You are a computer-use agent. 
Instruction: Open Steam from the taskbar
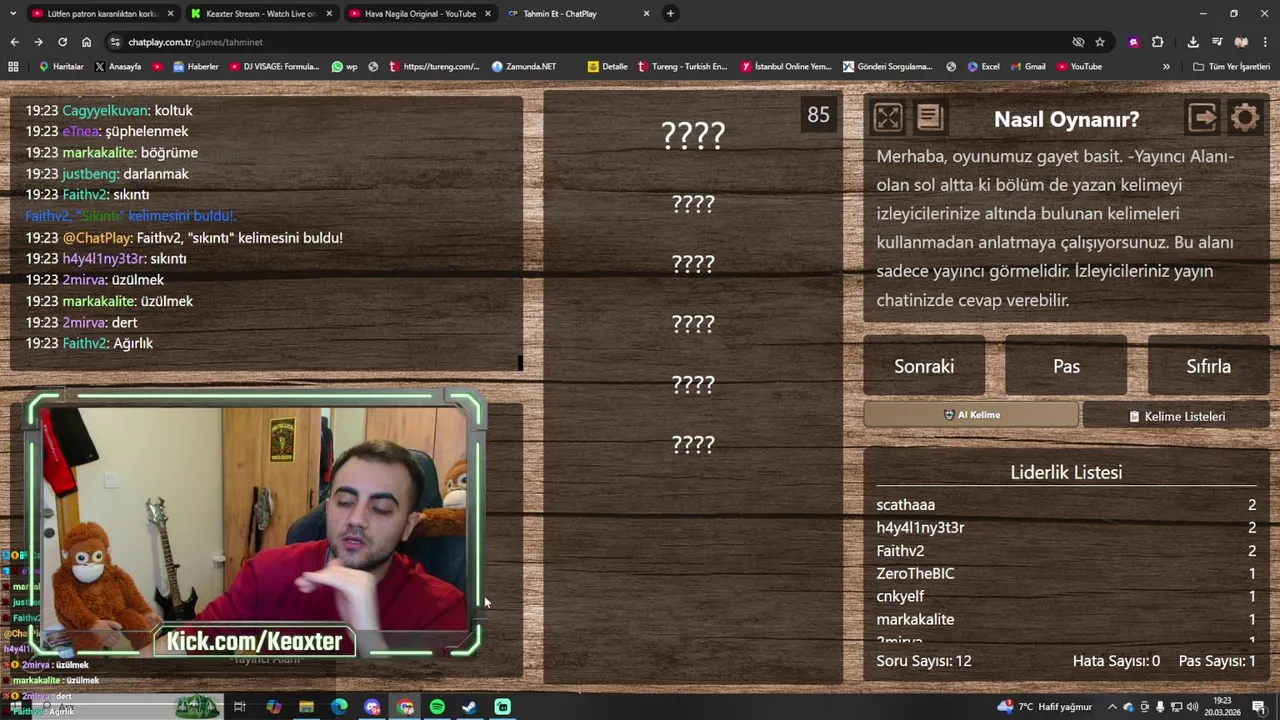point(469,707)
